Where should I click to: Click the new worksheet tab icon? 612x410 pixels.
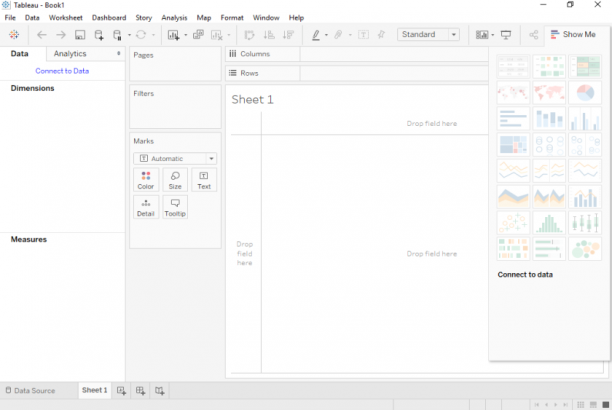point(121,390)
